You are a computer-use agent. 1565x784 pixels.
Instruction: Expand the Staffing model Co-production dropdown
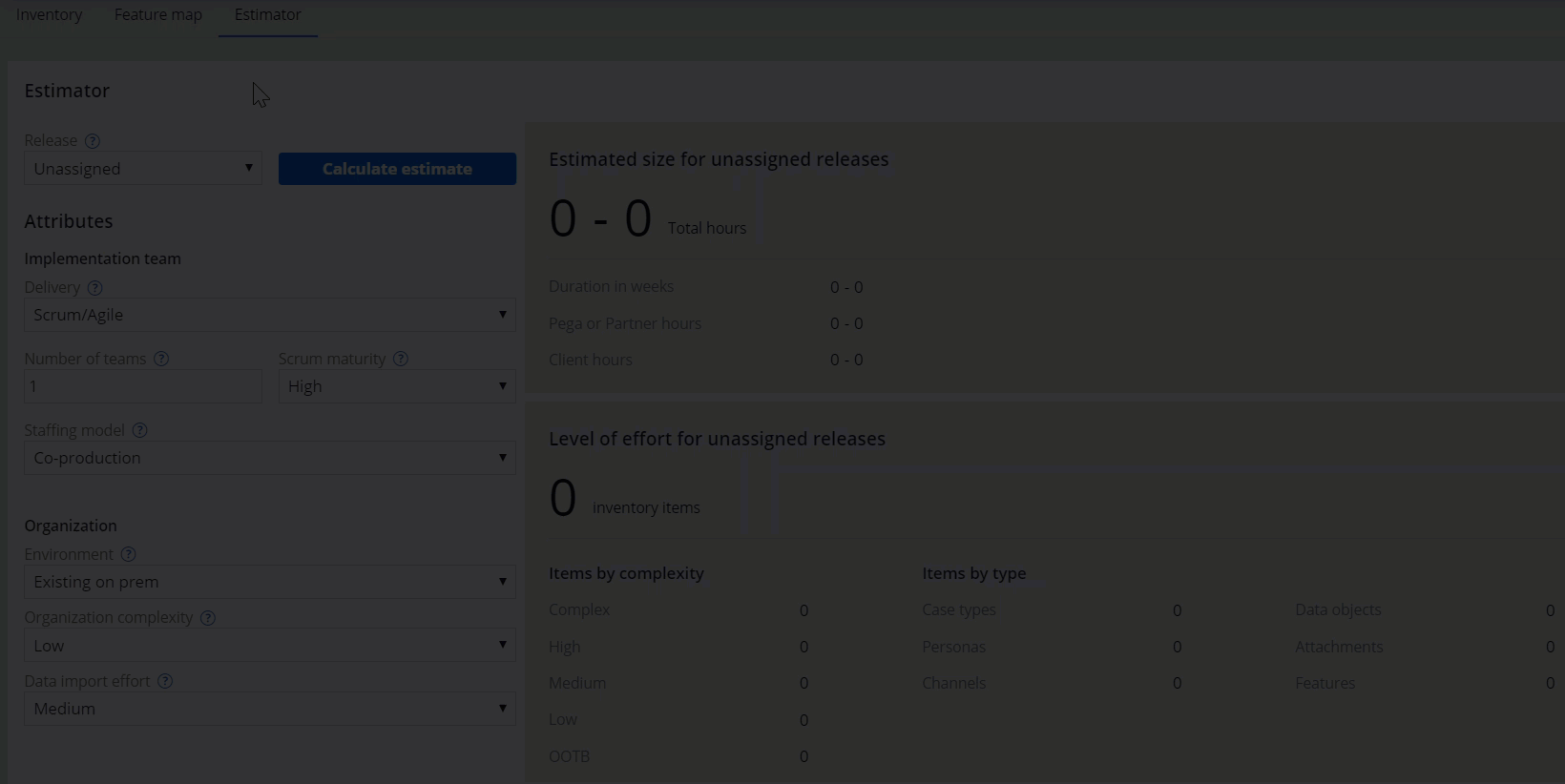coord(269,458)
